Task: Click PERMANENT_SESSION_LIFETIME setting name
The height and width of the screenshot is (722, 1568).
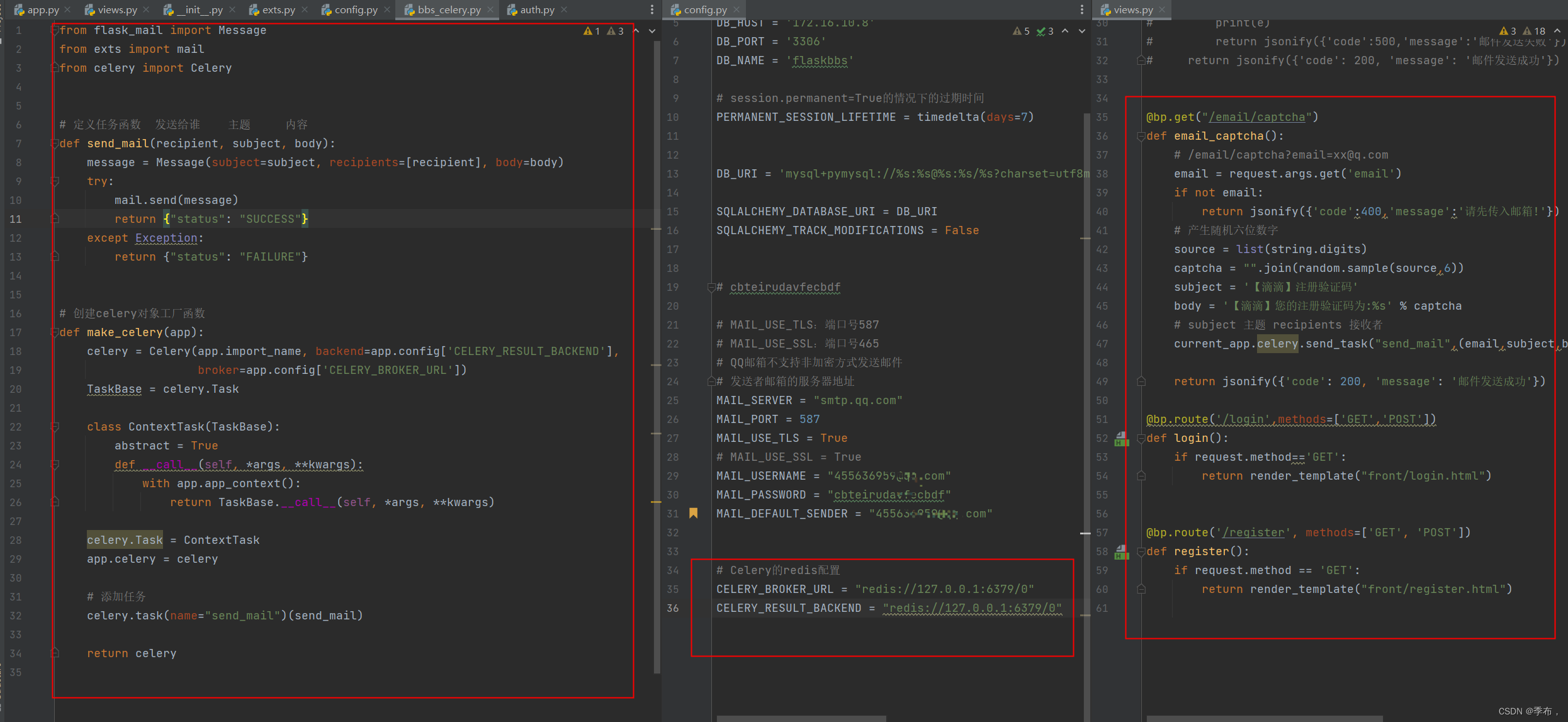Action: click(806, 117)
